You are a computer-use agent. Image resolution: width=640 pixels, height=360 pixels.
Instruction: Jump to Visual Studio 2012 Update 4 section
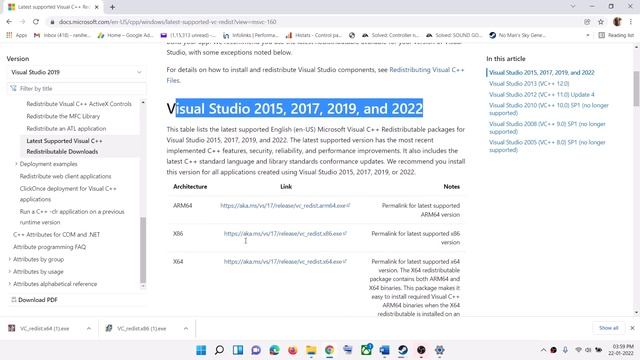tap(542, 95)
